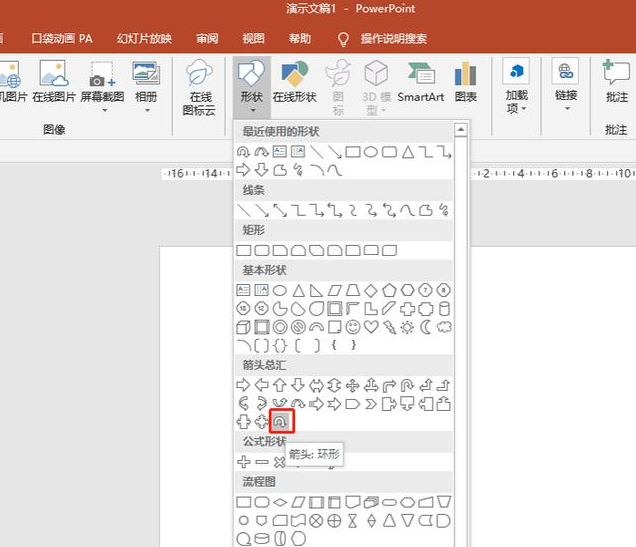The height and width of the screenshot is (547, 636).
Task: Select the pentagon arrow in 箭头总汇
Action: click(x=352, y=404)
